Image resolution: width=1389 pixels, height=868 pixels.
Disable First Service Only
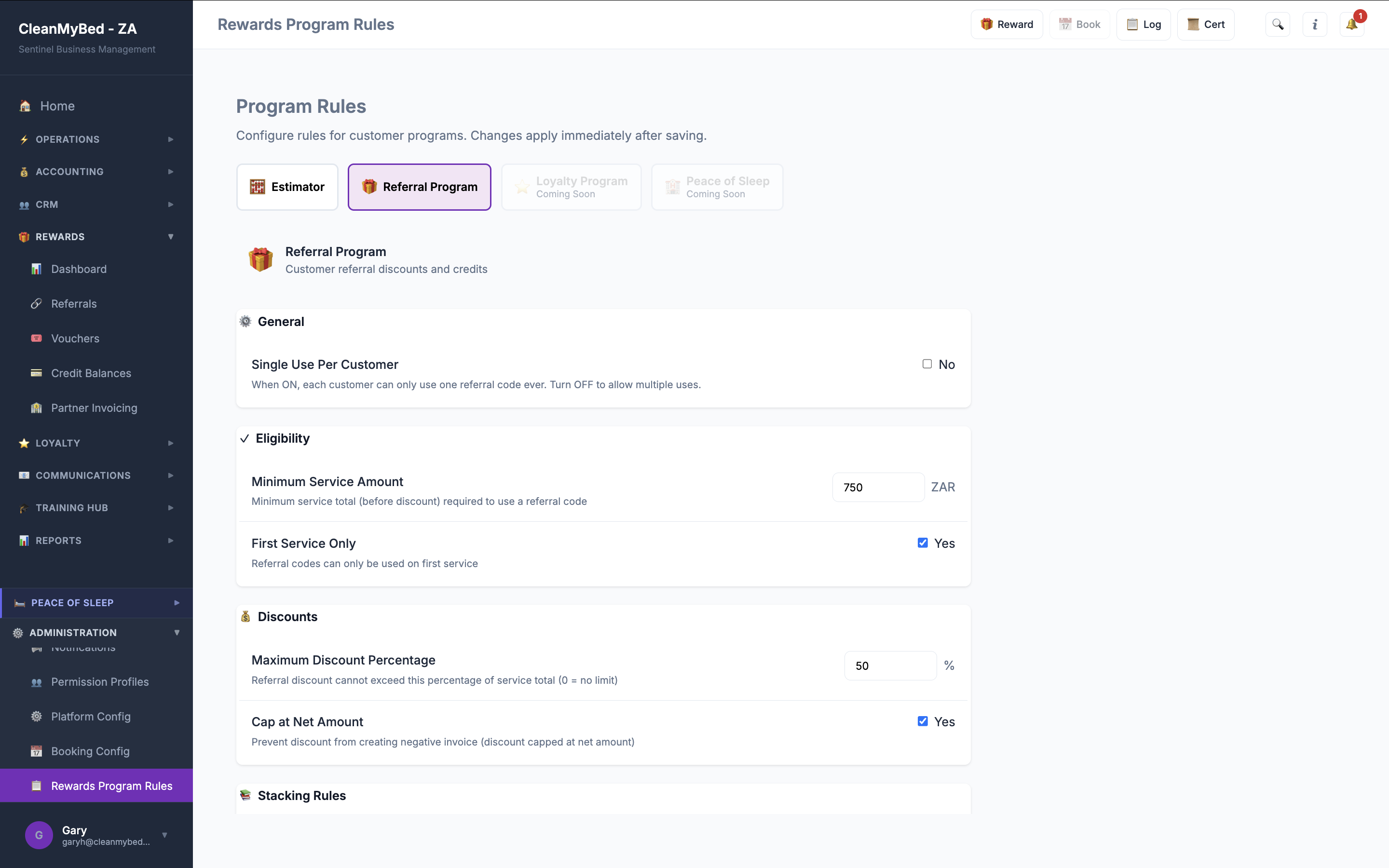[x=923, y=542]
